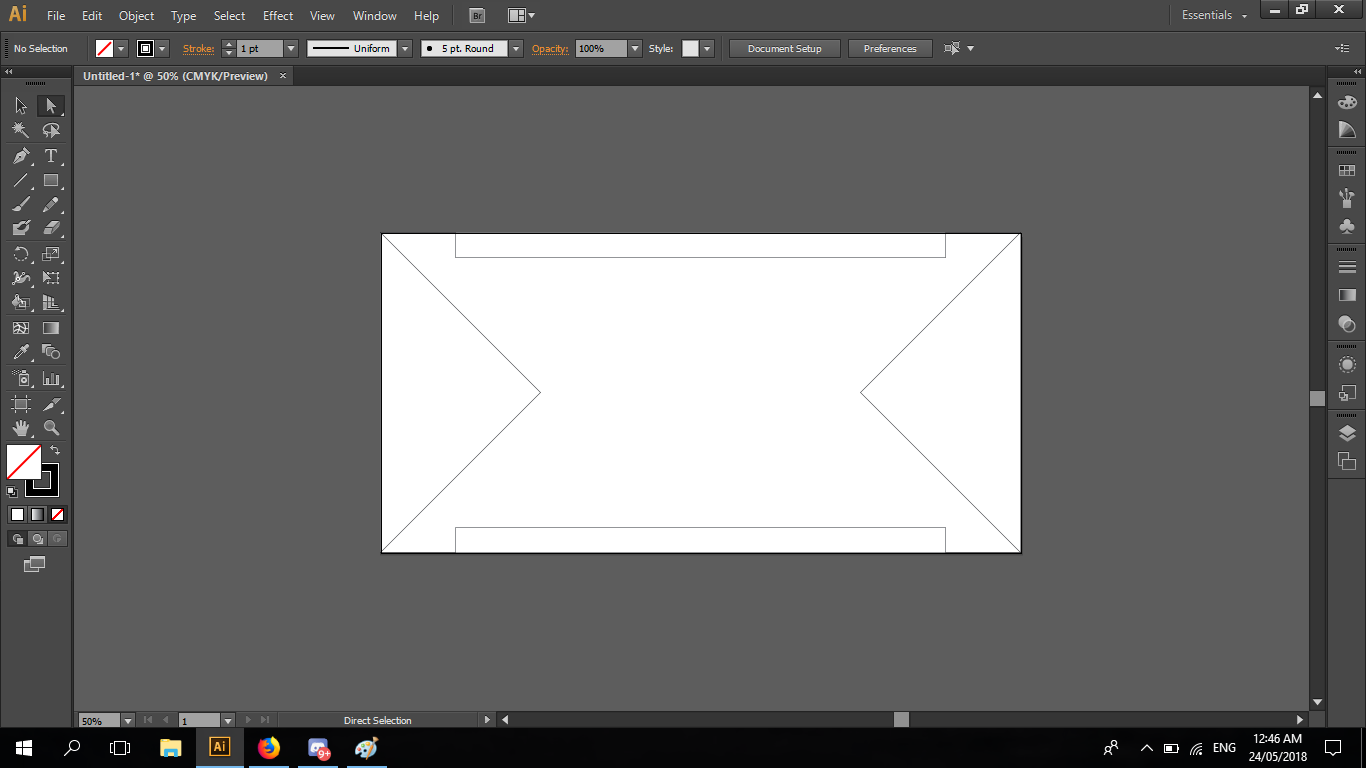Select the Free Transform tool
Viewport: 1366px width, 768px height.
click(51, 278)
